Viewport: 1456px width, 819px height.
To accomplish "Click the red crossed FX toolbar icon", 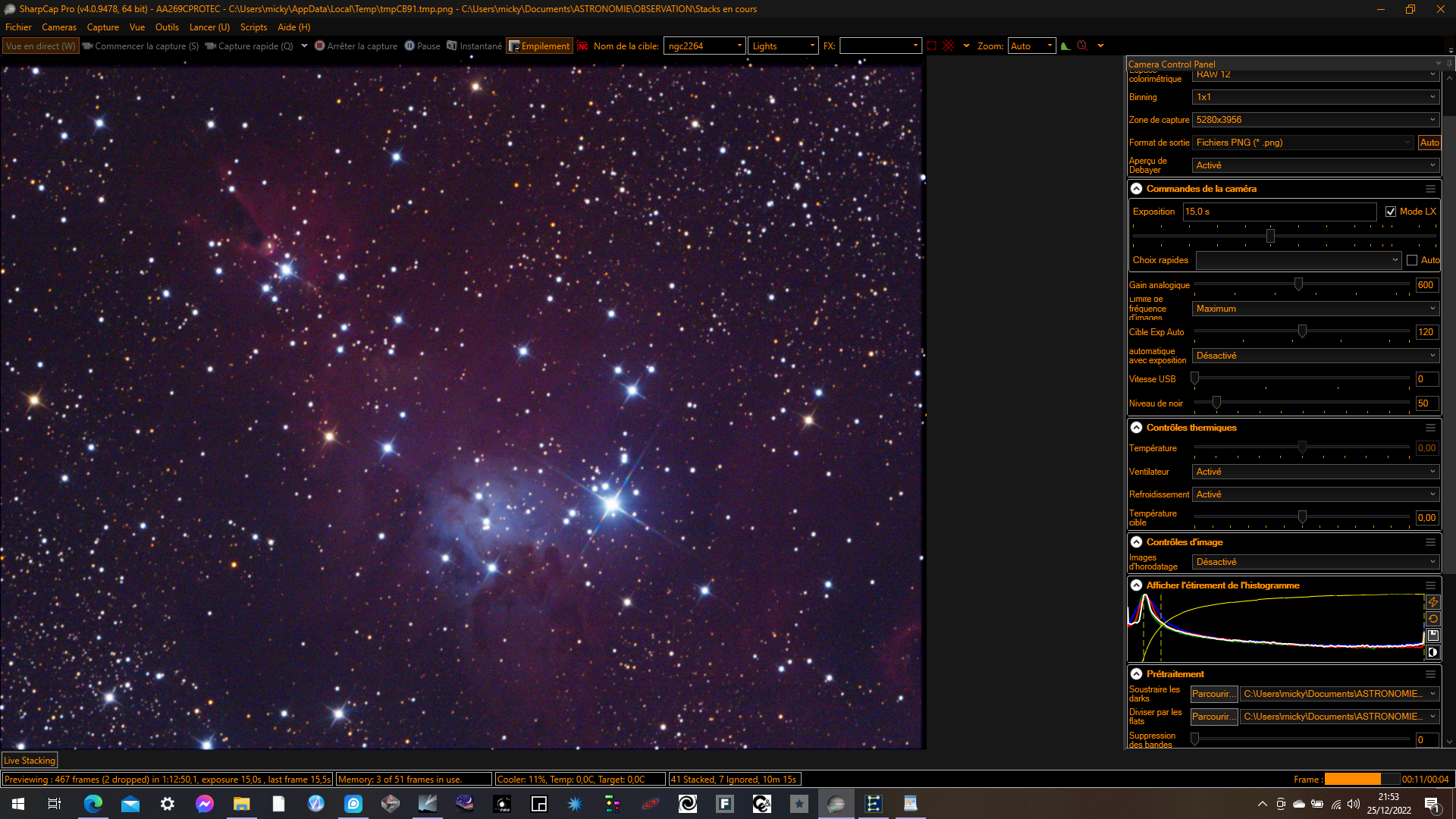I will pos(948,46).
